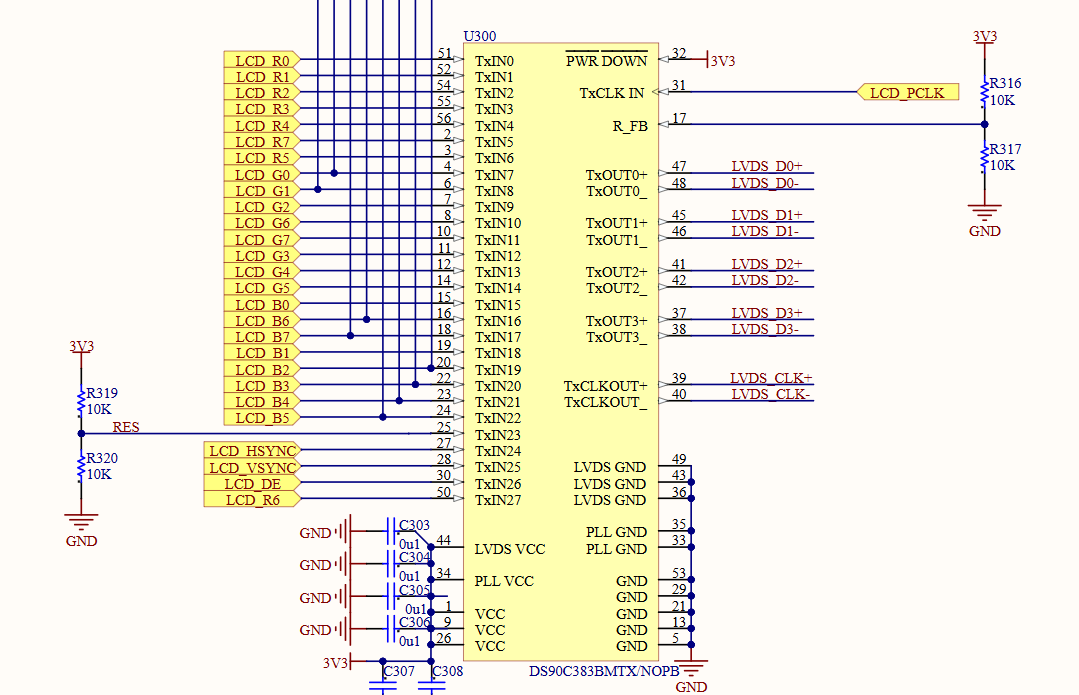Select the R320 resistor symbol
1079x695 pixels.
click(x=81, y=467)
